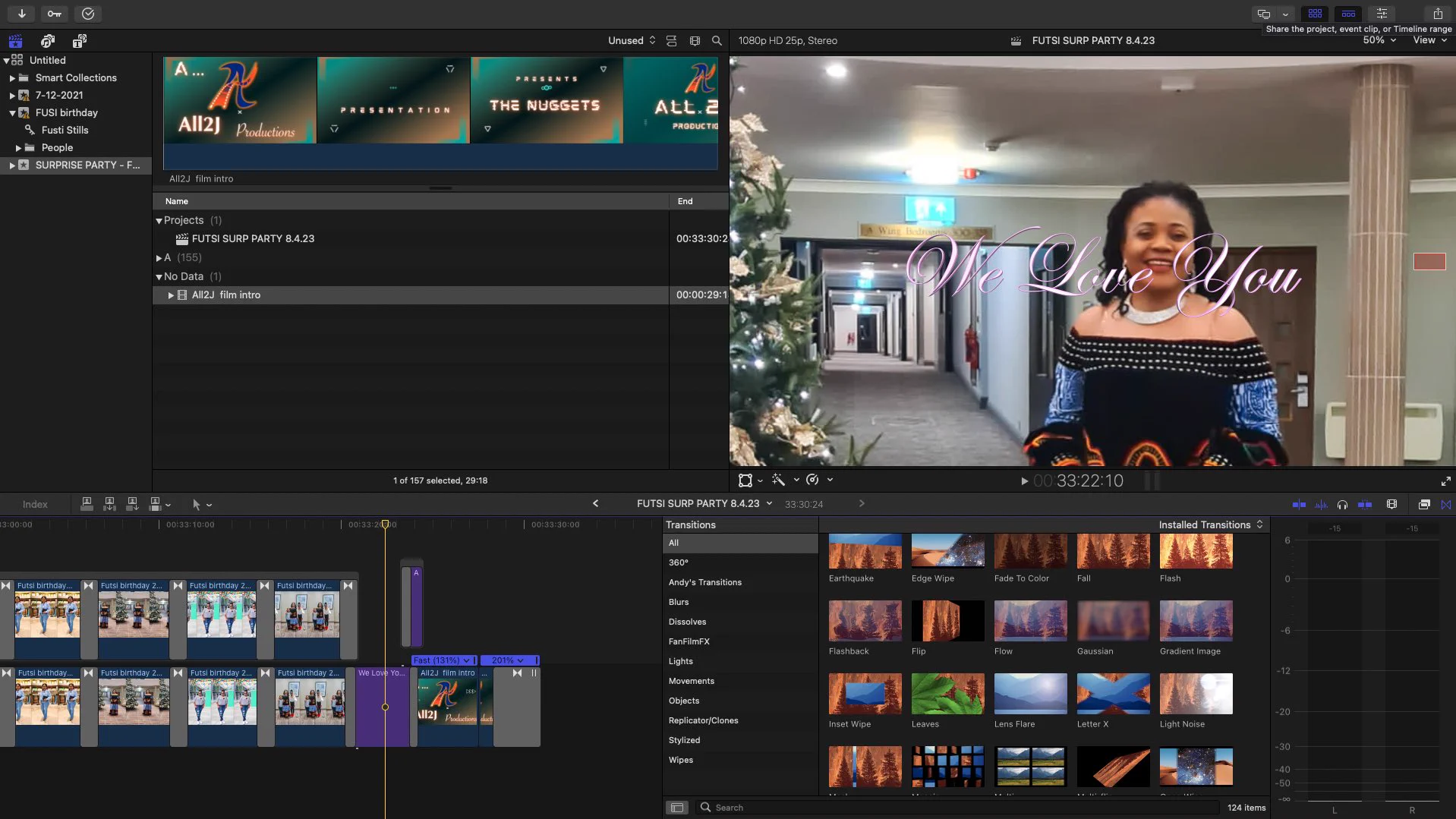This screenshot has width=1456, height=819.
Task: Open the timeline clip appearance filmstrip icon
Action: pyautogui.click(x=1391, y=504)
